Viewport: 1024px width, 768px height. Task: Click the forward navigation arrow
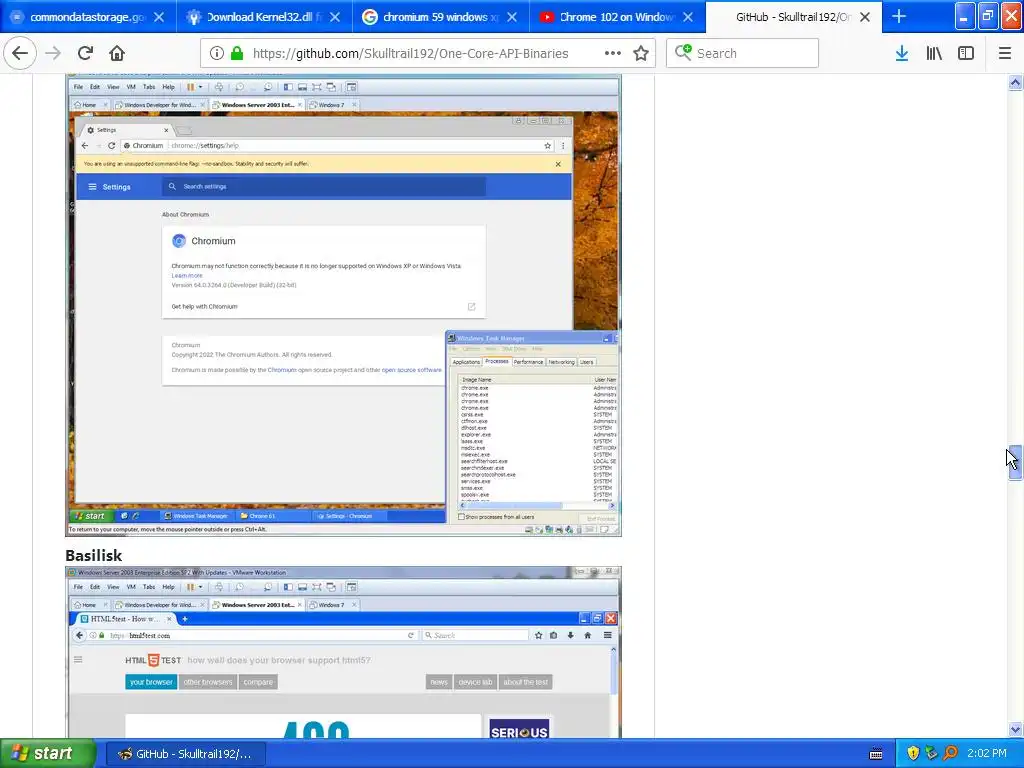click(x=53, y=53)
